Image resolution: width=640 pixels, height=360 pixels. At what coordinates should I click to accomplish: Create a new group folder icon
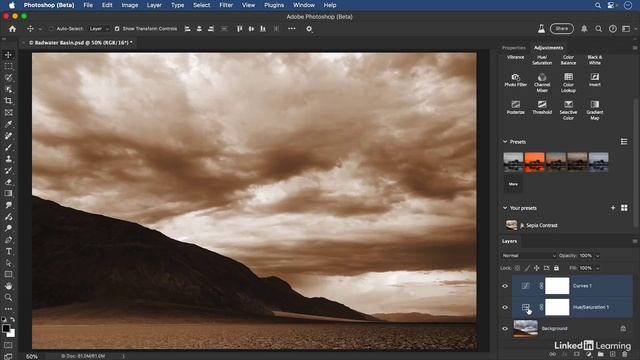(600, 355)
